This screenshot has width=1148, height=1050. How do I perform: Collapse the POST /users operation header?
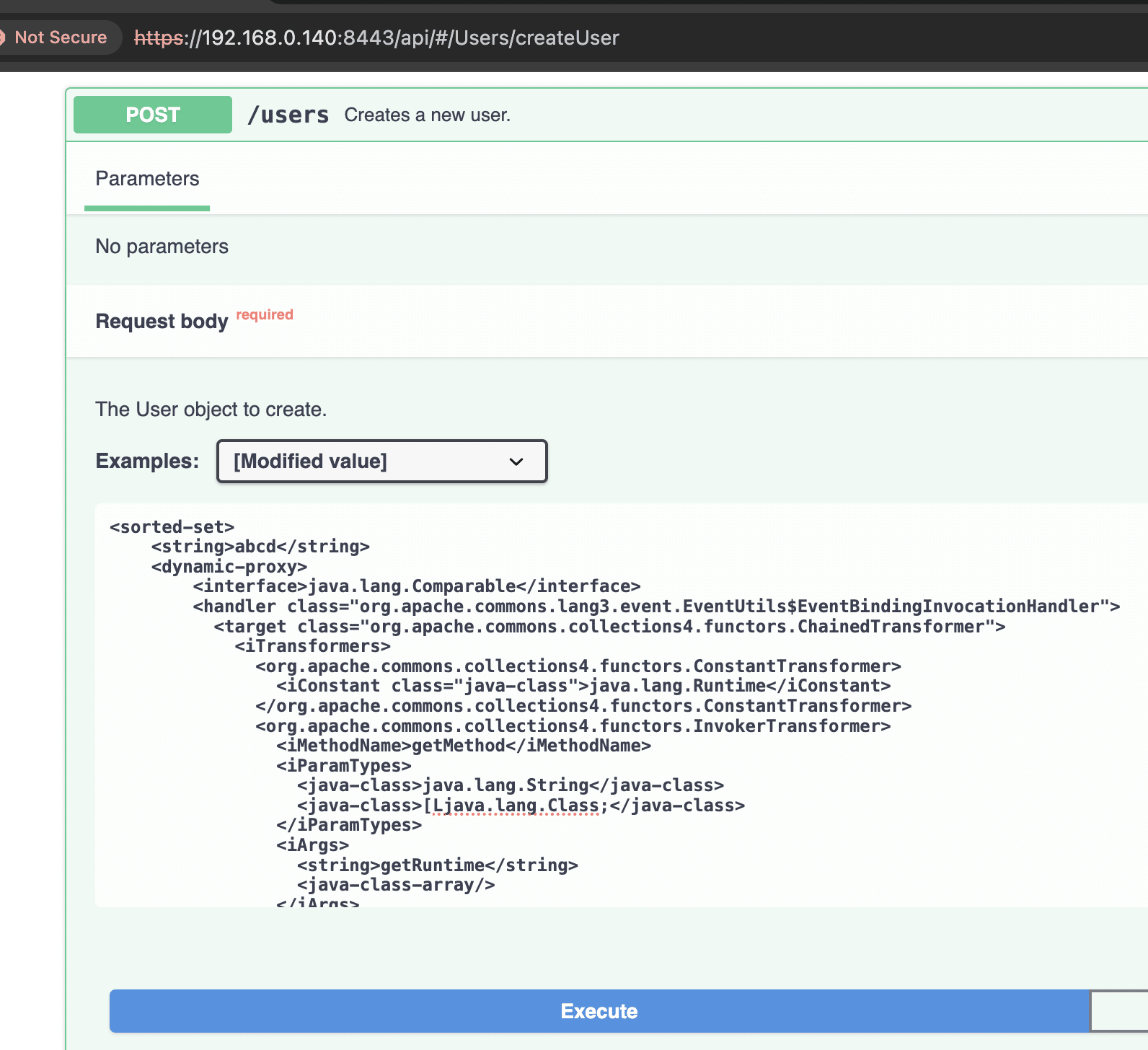(607, 115)
